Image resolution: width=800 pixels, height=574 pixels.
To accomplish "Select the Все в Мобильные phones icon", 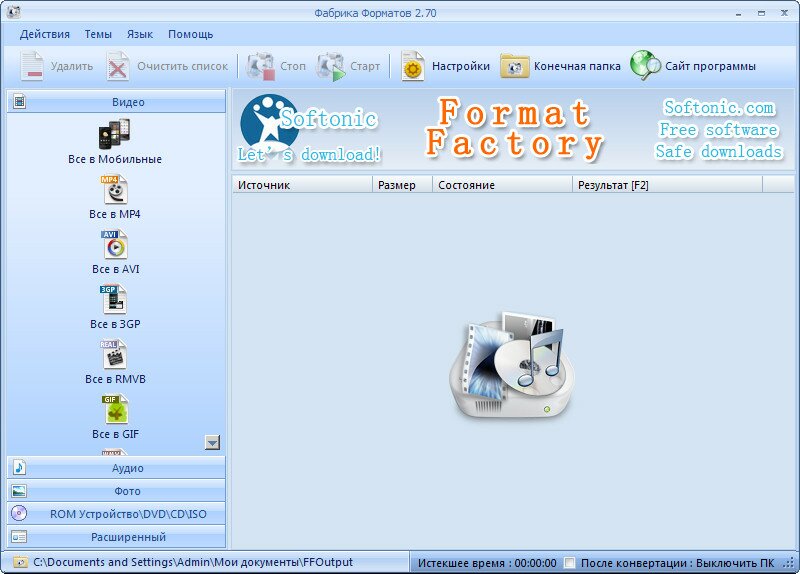I will (114, 134).
